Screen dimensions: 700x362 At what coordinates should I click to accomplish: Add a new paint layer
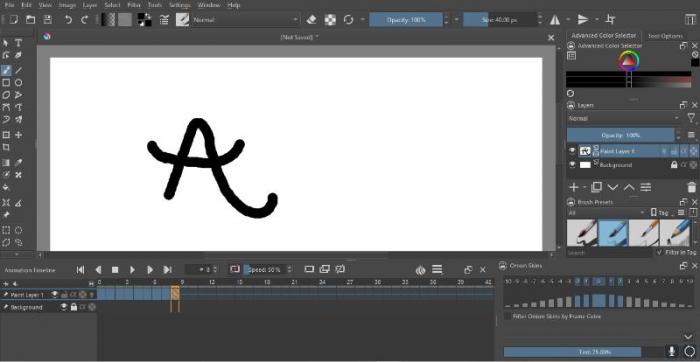(x=574, y=187)
